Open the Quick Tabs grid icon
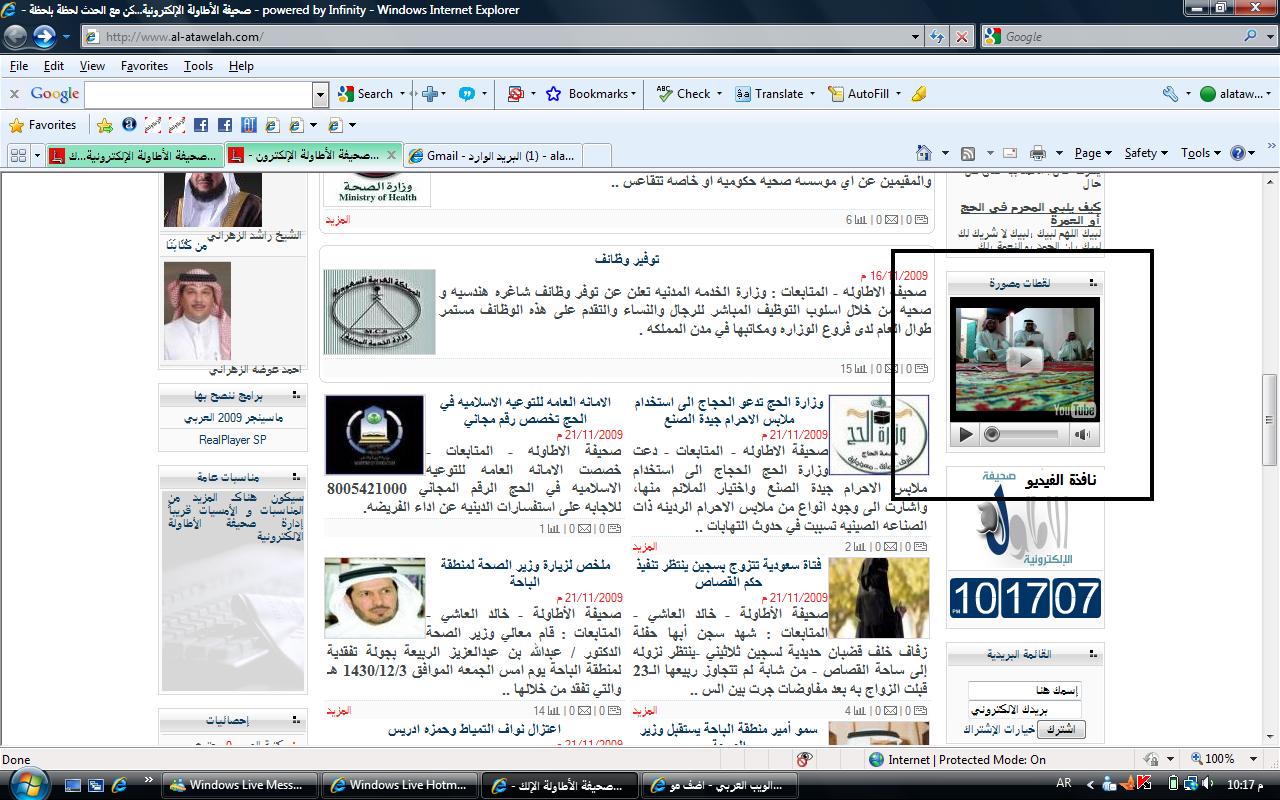Image resolution: width=1280 pixels, height=800 pixels. click(18, 155)
